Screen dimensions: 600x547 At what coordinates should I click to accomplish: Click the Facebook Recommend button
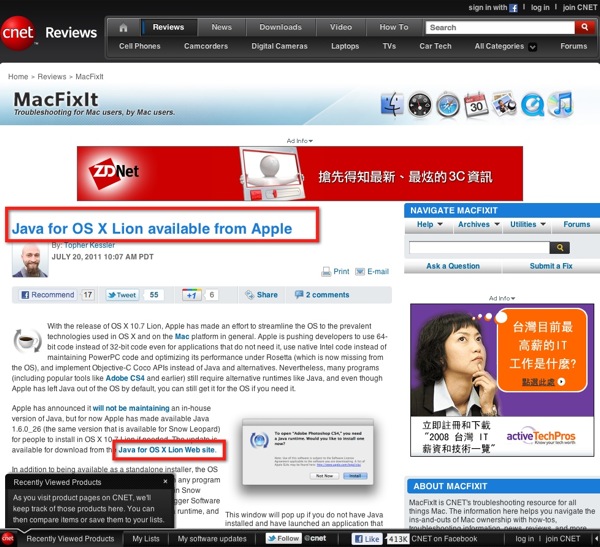click(x=48, y=295)
